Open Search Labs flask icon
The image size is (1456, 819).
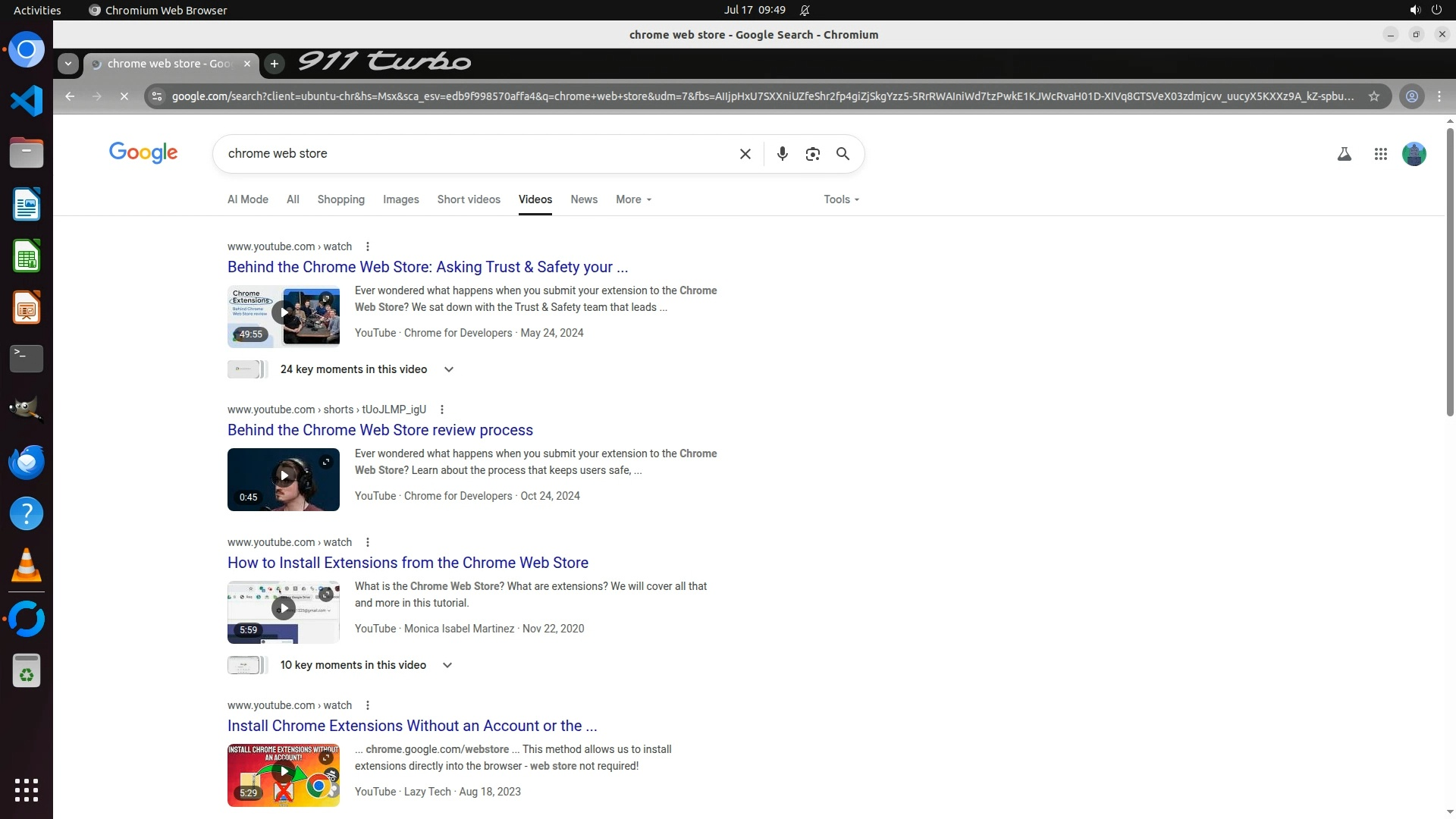1344,154
